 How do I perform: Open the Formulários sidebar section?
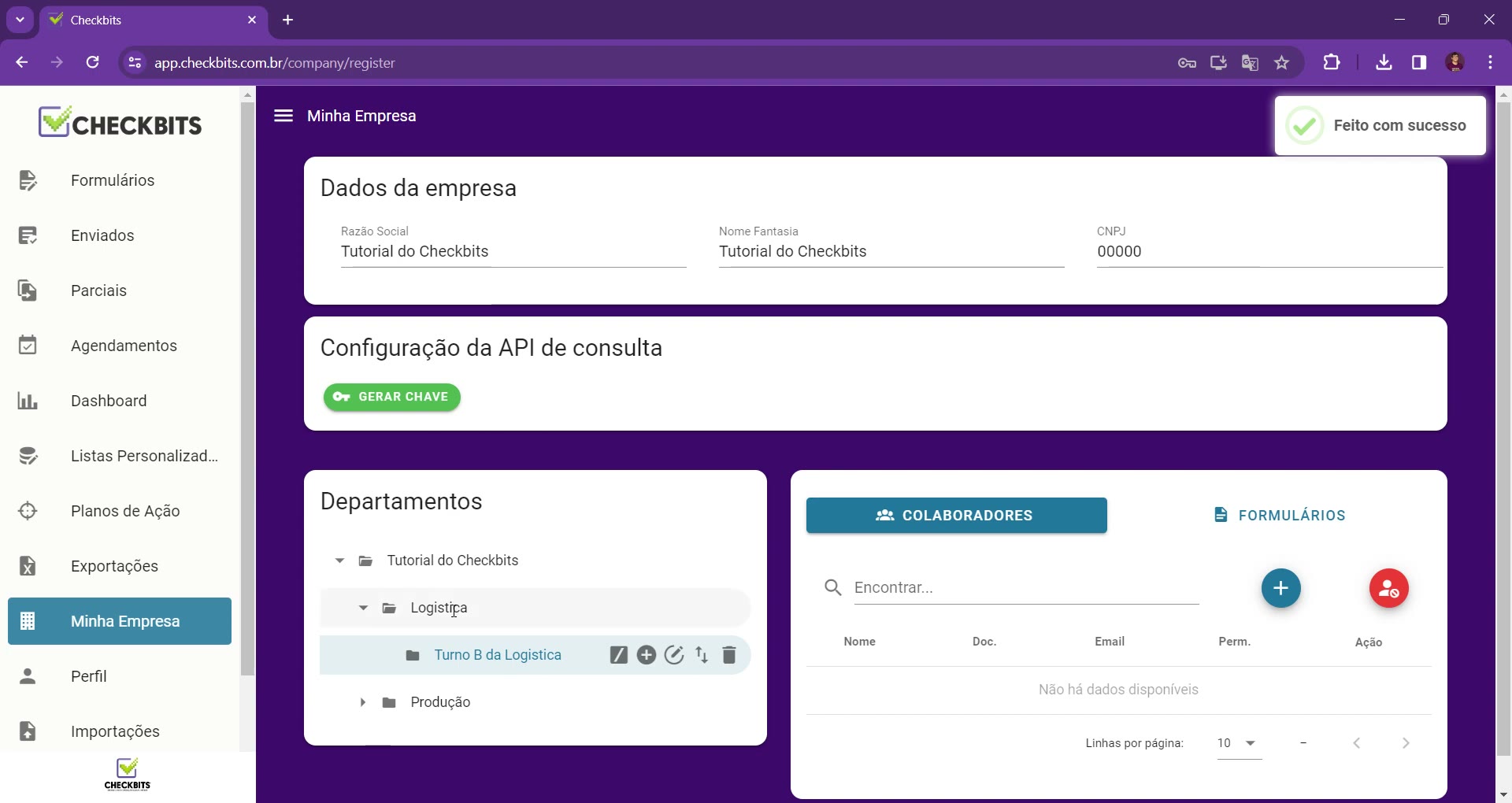[120, 180]
